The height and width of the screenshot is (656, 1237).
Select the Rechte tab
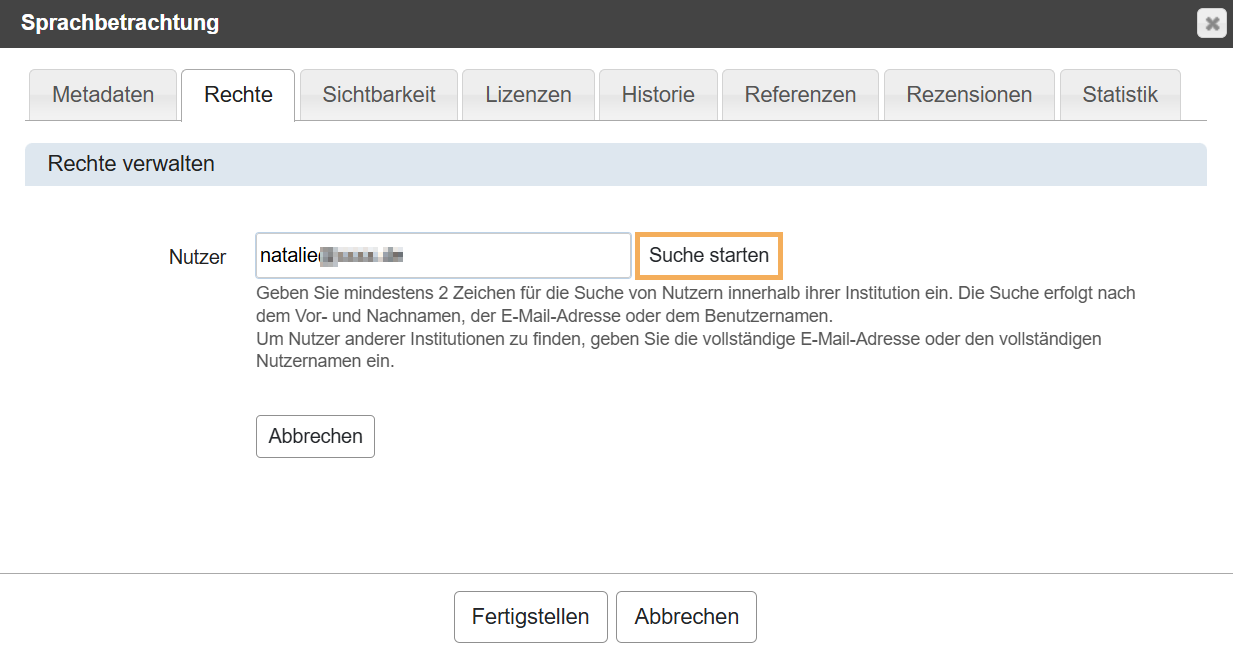click(237, 94)
